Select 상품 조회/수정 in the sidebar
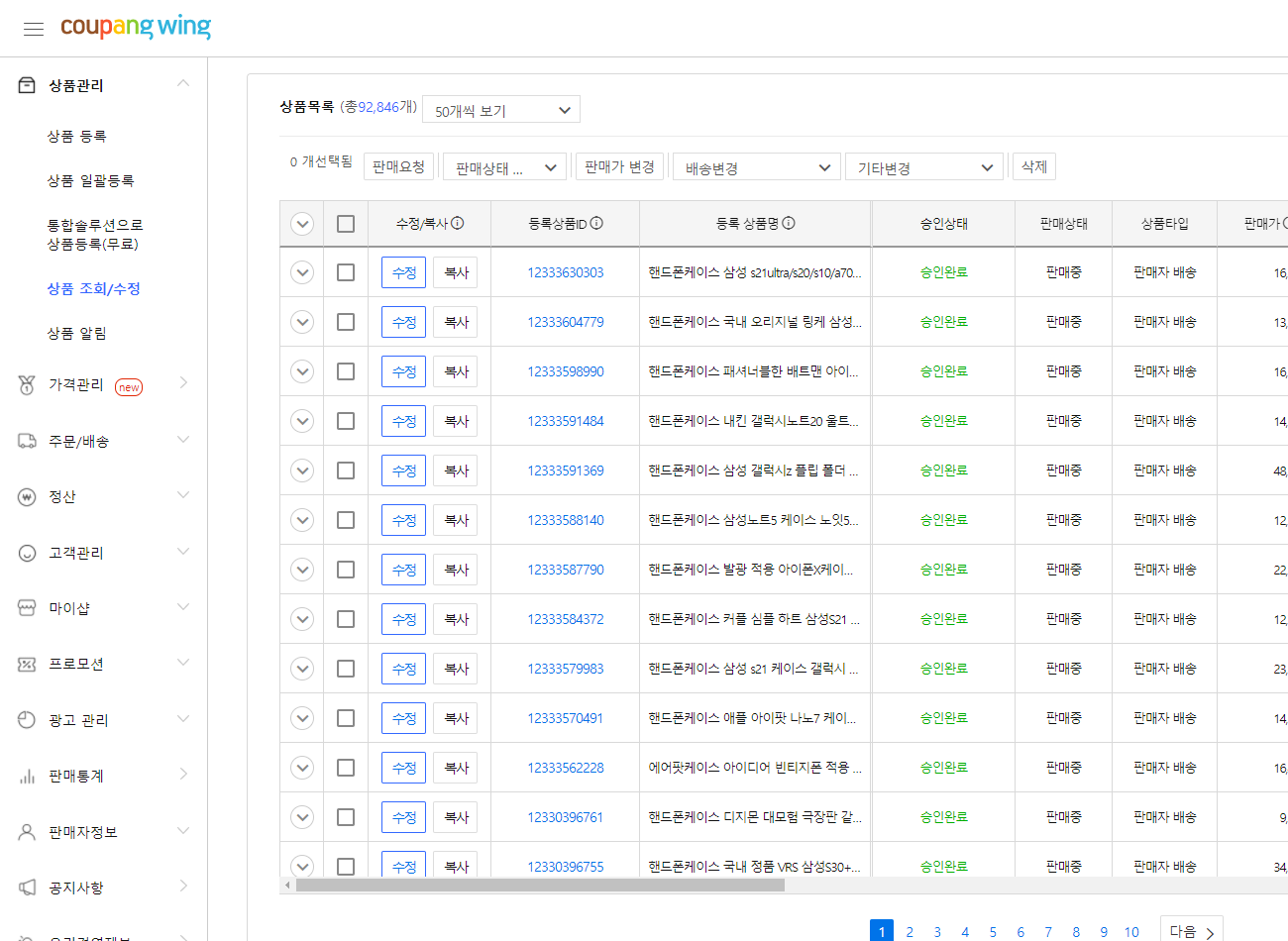Viewport: 1288px width, 941px height. (94, 288)
